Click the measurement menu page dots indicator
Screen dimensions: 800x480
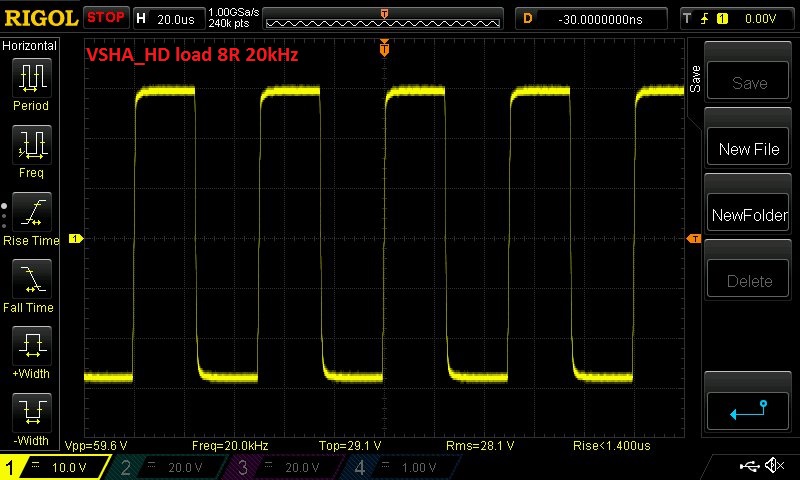(4, 216)
